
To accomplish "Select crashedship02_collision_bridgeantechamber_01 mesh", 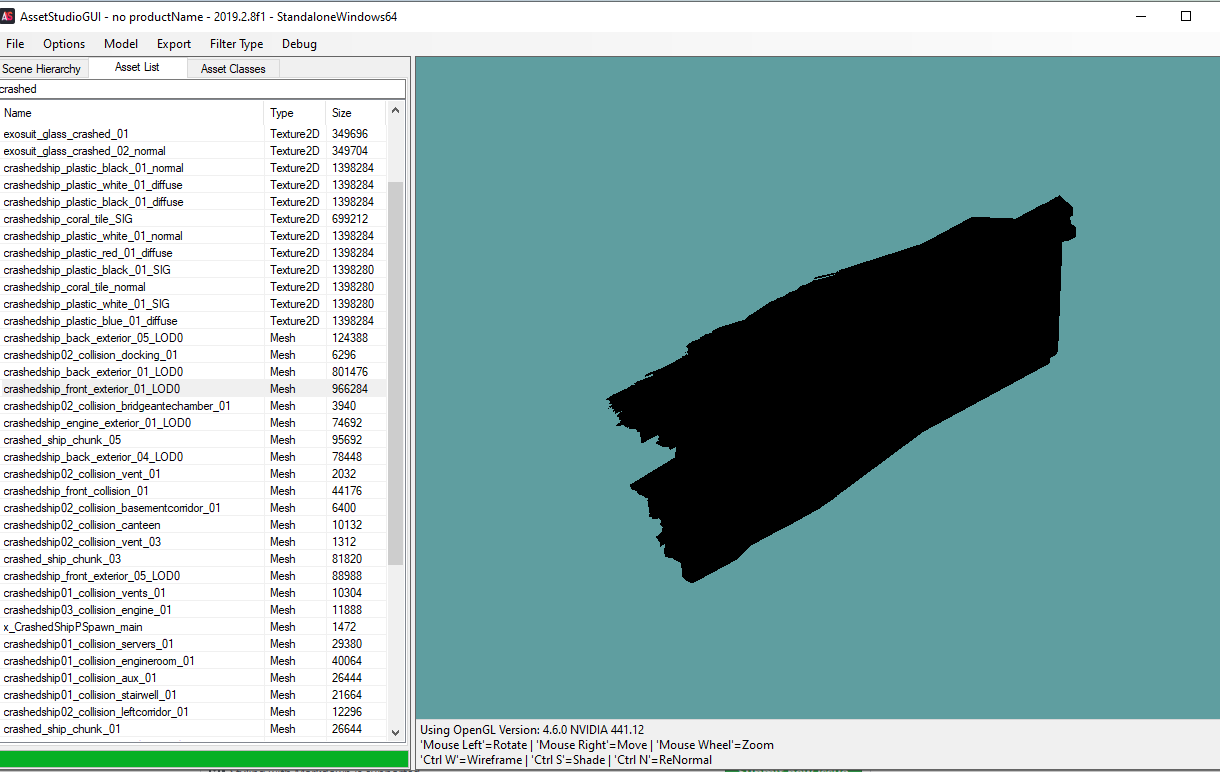I will coord(193,406).
